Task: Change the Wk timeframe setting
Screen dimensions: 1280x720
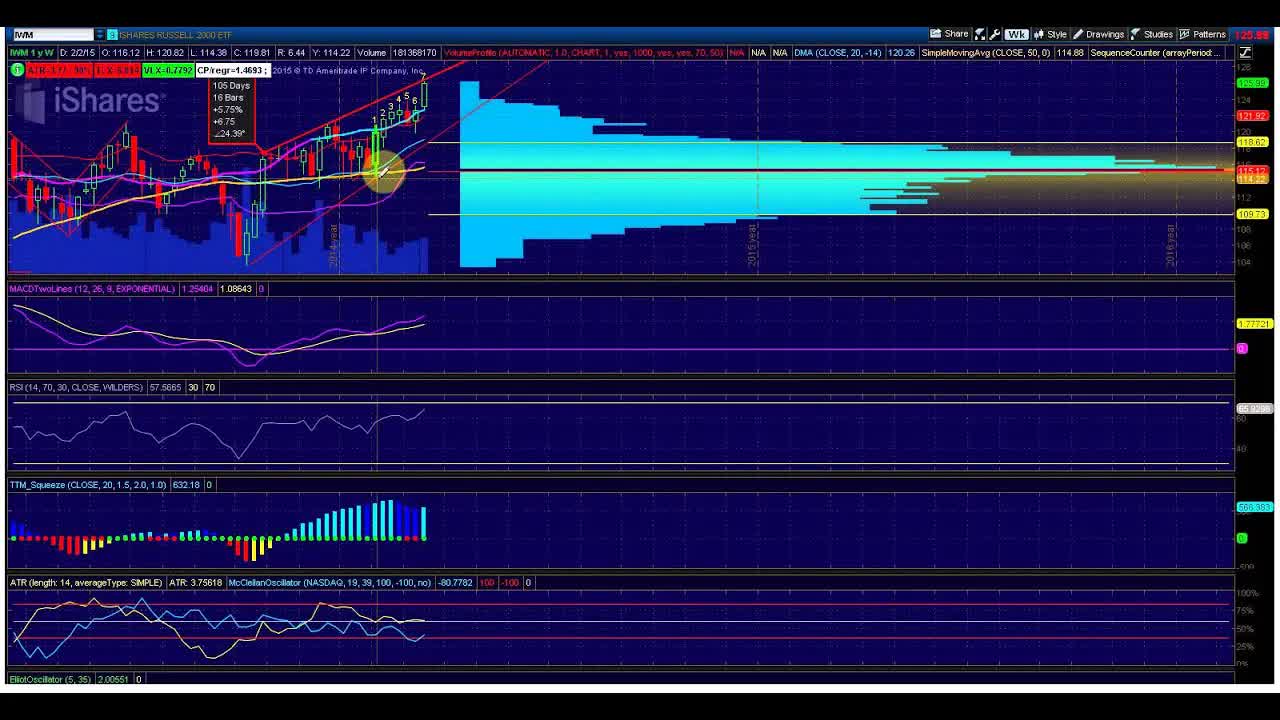Action: pos(1016,34)
